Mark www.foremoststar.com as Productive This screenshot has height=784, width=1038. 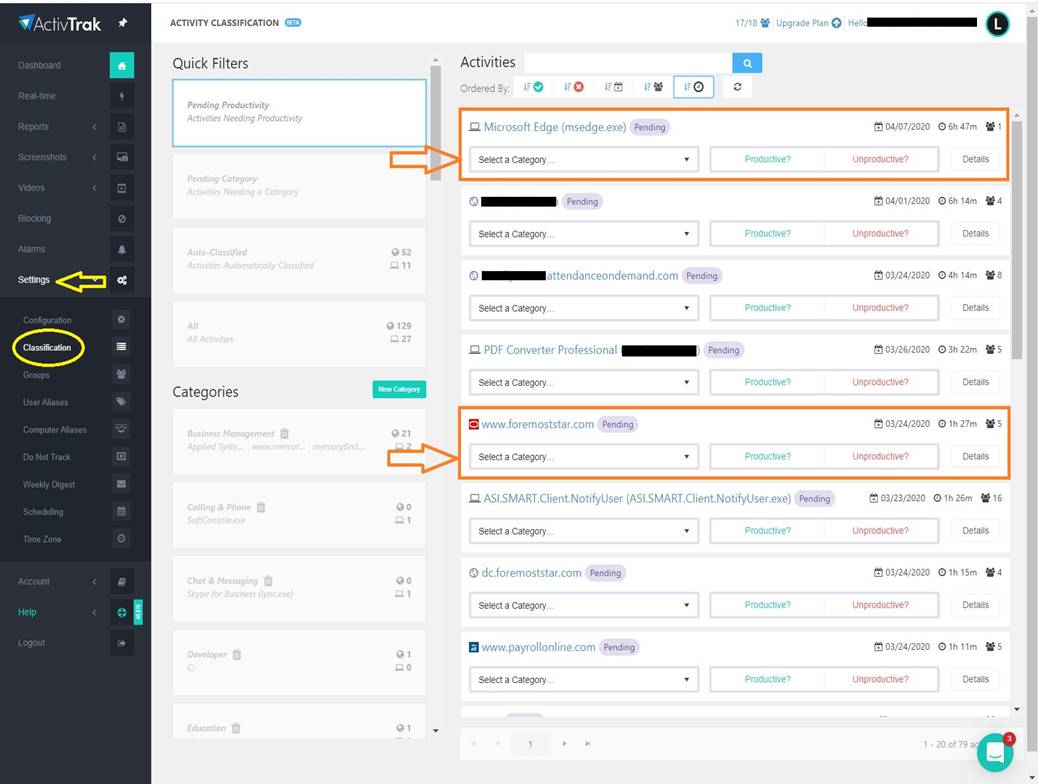[767, 457]
